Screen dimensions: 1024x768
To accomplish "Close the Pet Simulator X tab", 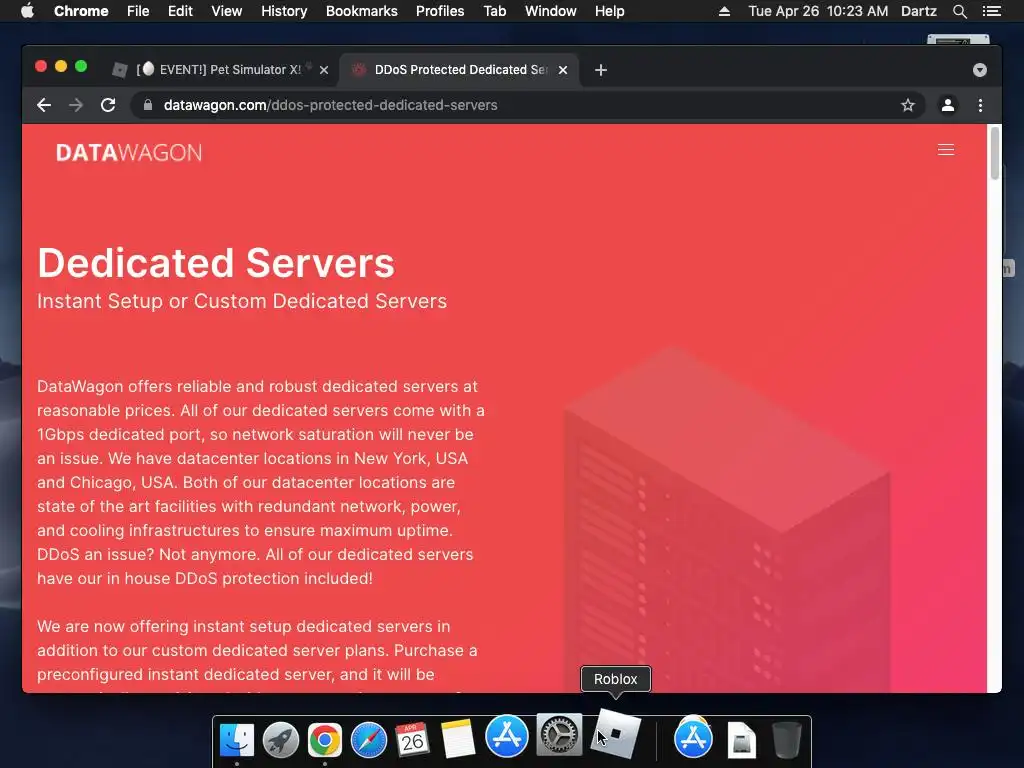I will pyautogui.click(x=324, y=70).
